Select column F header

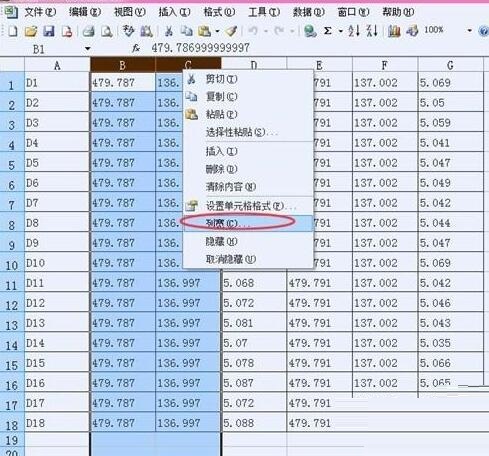point(384,65)
